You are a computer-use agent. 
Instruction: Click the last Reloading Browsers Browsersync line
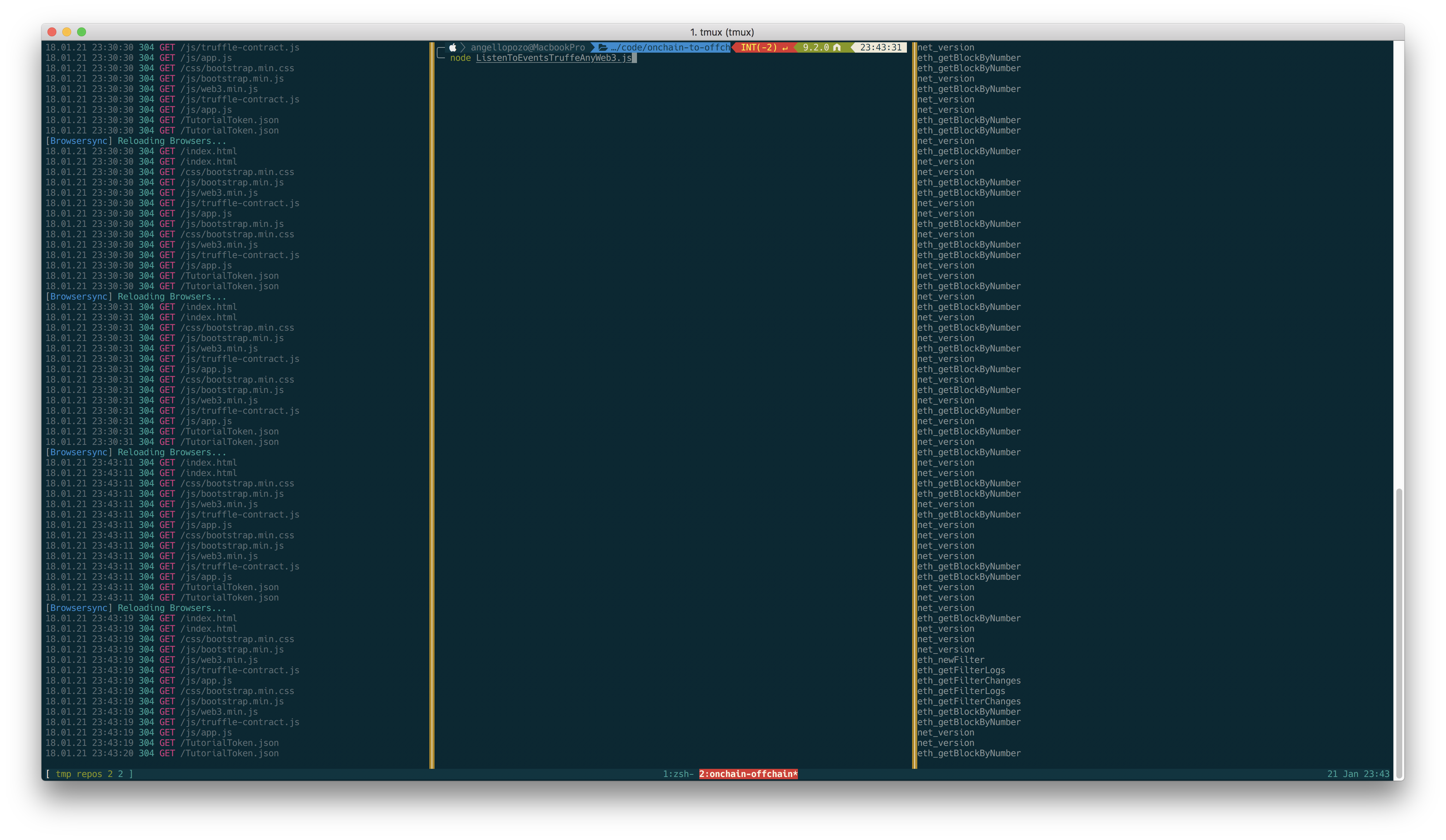pyautogui.click(x=135, y=608)
